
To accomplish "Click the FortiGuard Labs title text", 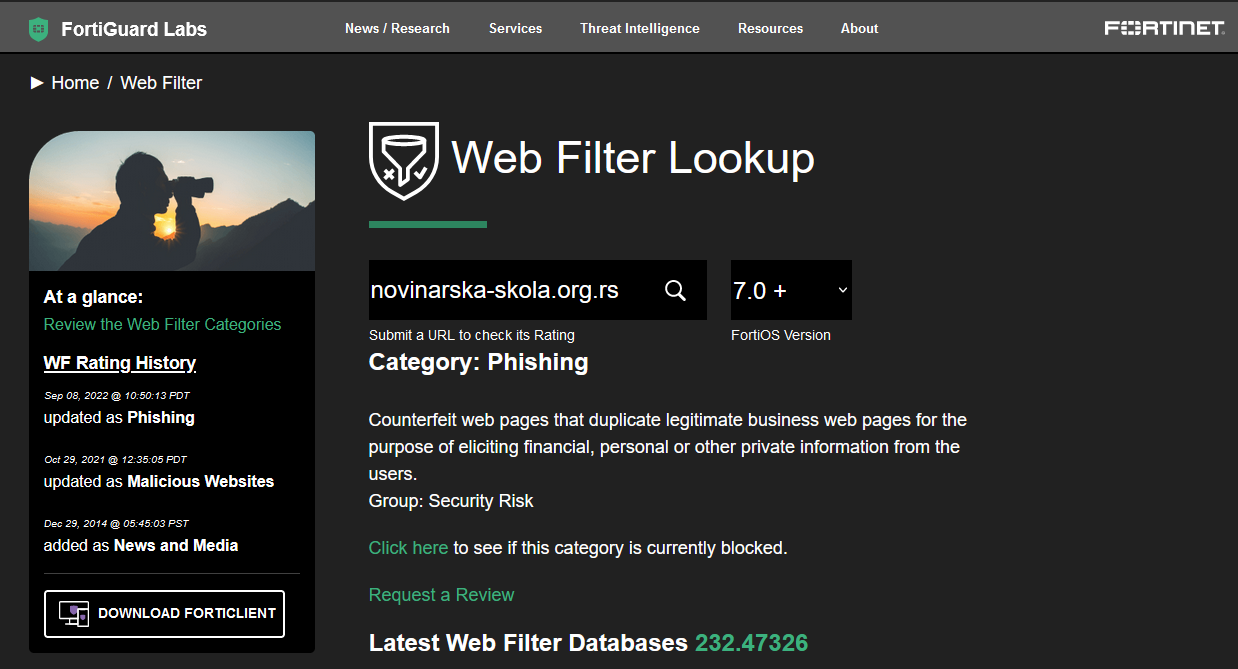I will click(x=134, y=29).
